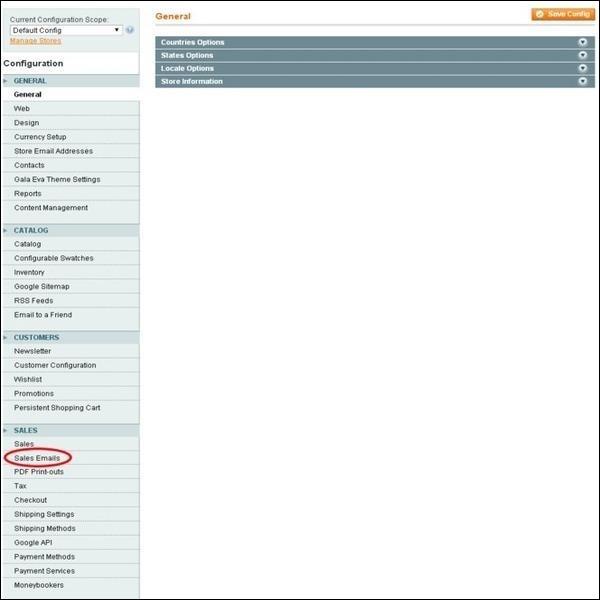Open the Default Config scope dropdown
Viewport: 600px width, 600px height.
[x=66, y=30]
